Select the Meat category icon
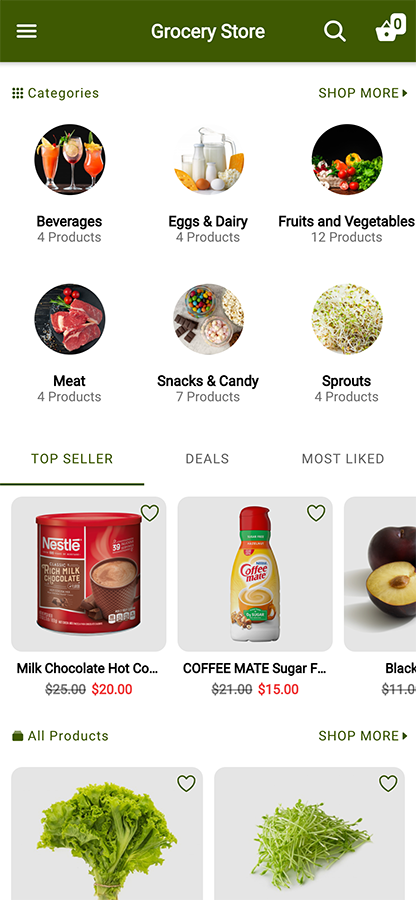Image resolution: width=416 pixels, height=900 pixels. click(x=69, y=319)
